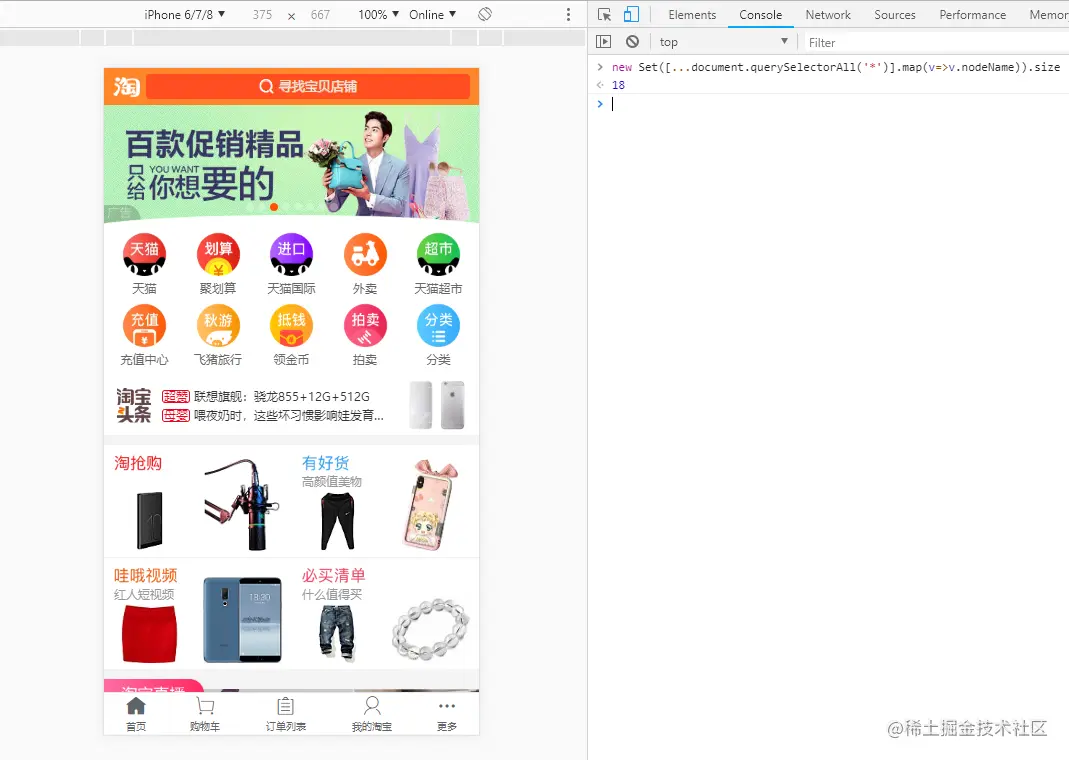
Task: Show console sidebar icon
Action: pyautogui.click(x=603, y=42)
